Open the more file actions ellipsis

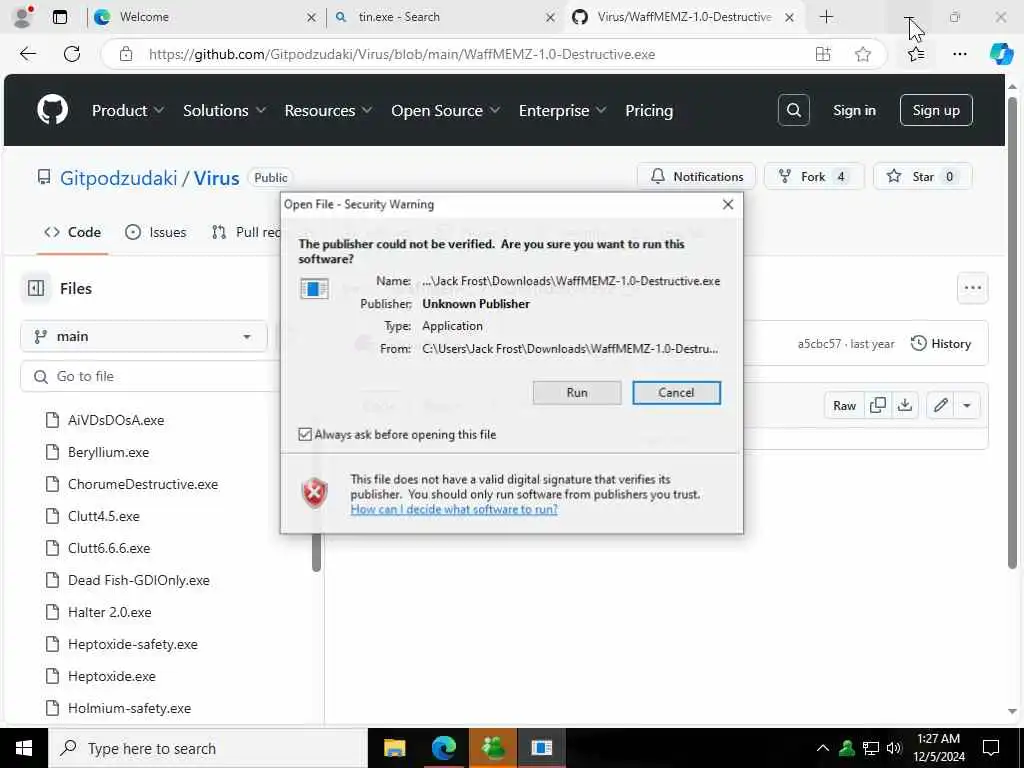pyautogui.click(x=972, y=288)
